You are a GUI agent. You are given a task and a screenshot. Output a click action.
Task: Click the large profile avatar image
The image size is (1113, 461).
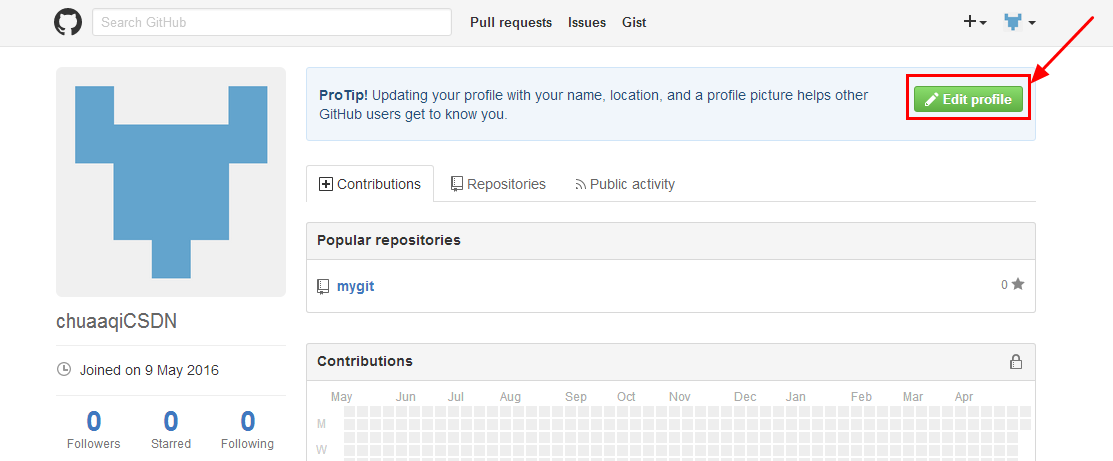click(171, 182)
